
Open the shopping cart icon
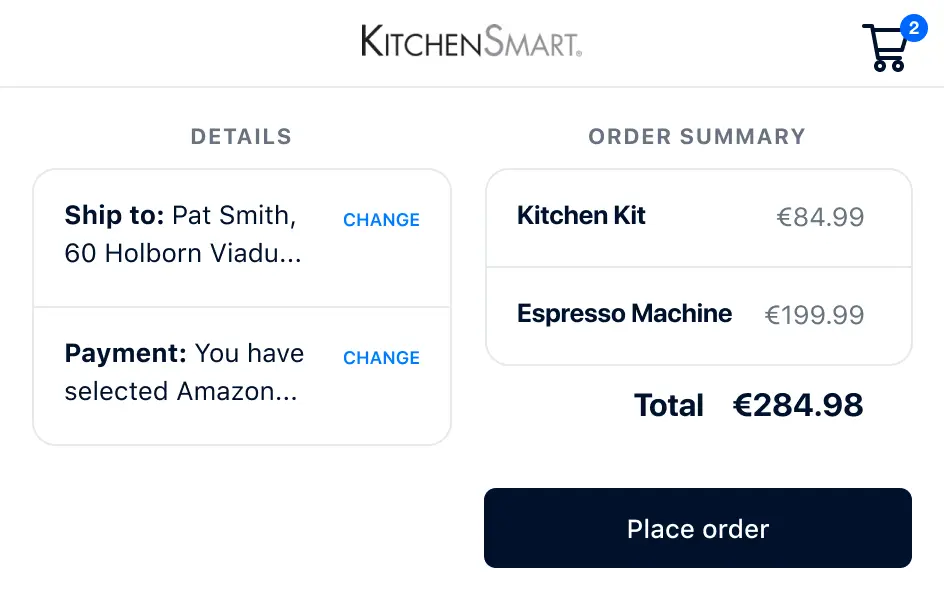coord(883,50)
